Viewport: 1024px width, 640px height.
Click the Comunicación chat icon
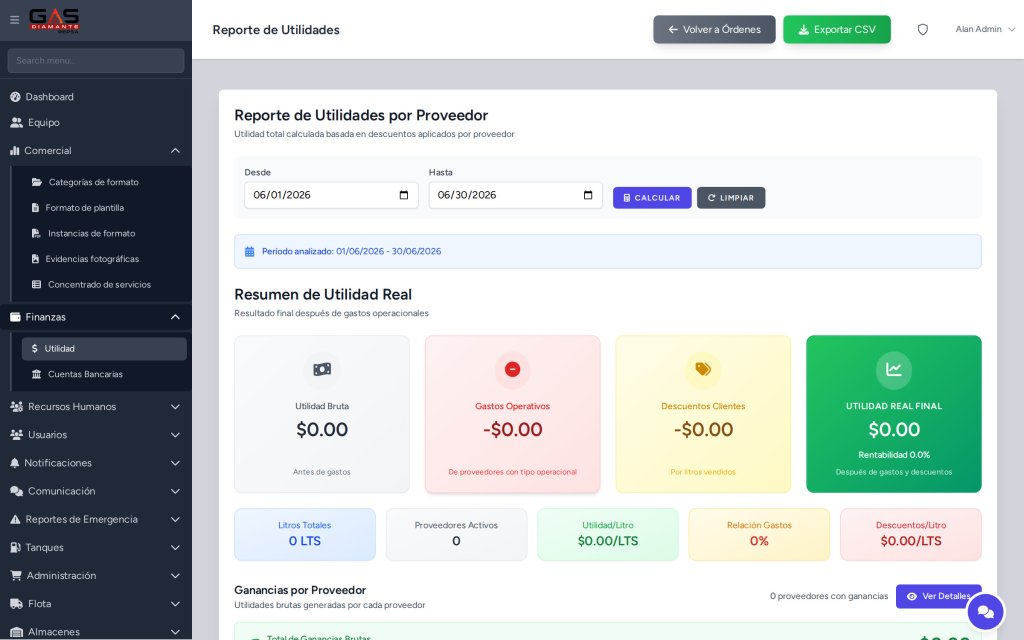[16, 491]
